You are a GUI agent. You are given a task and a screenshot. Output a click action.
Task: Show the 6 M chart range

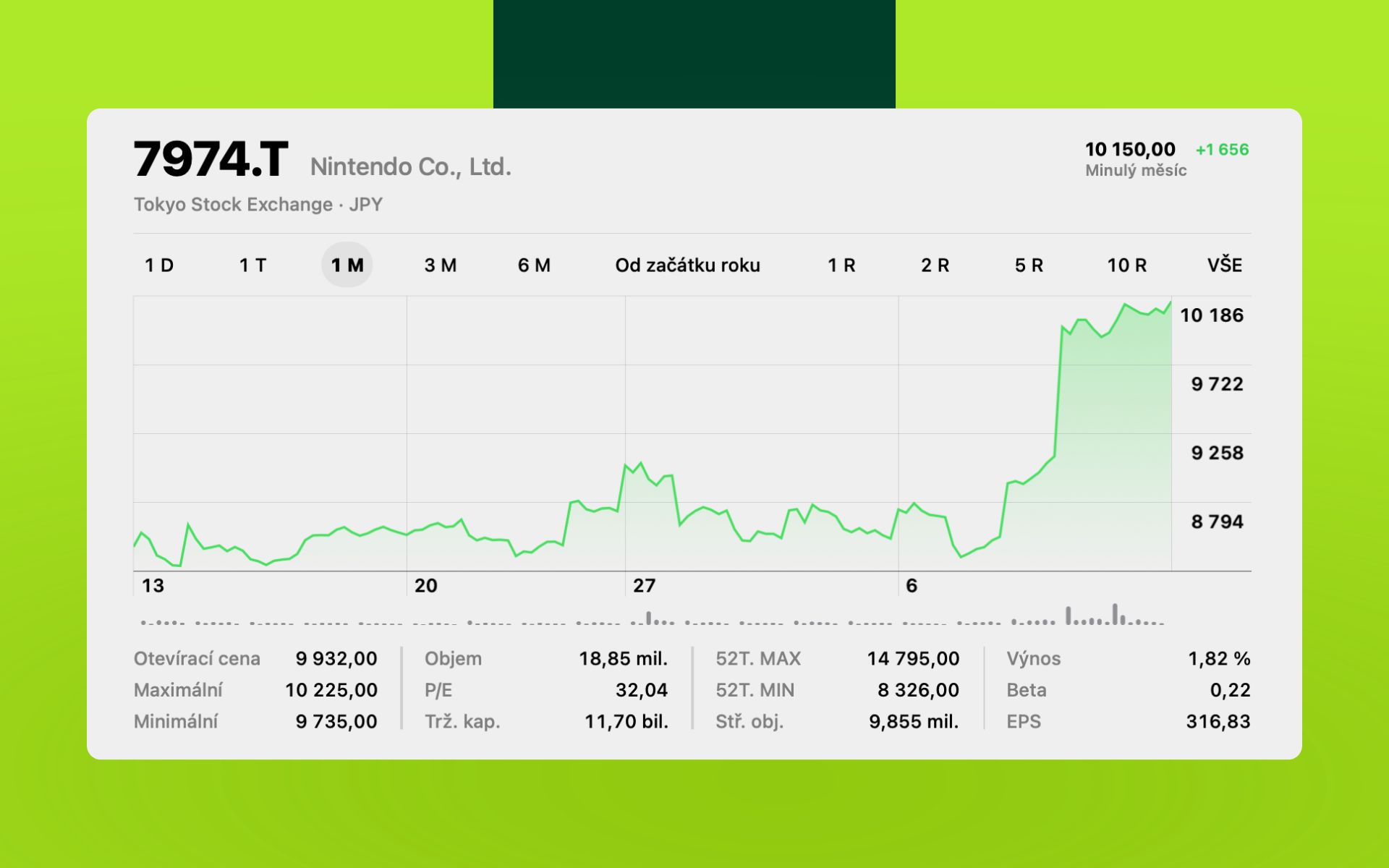tap(534, 265)
